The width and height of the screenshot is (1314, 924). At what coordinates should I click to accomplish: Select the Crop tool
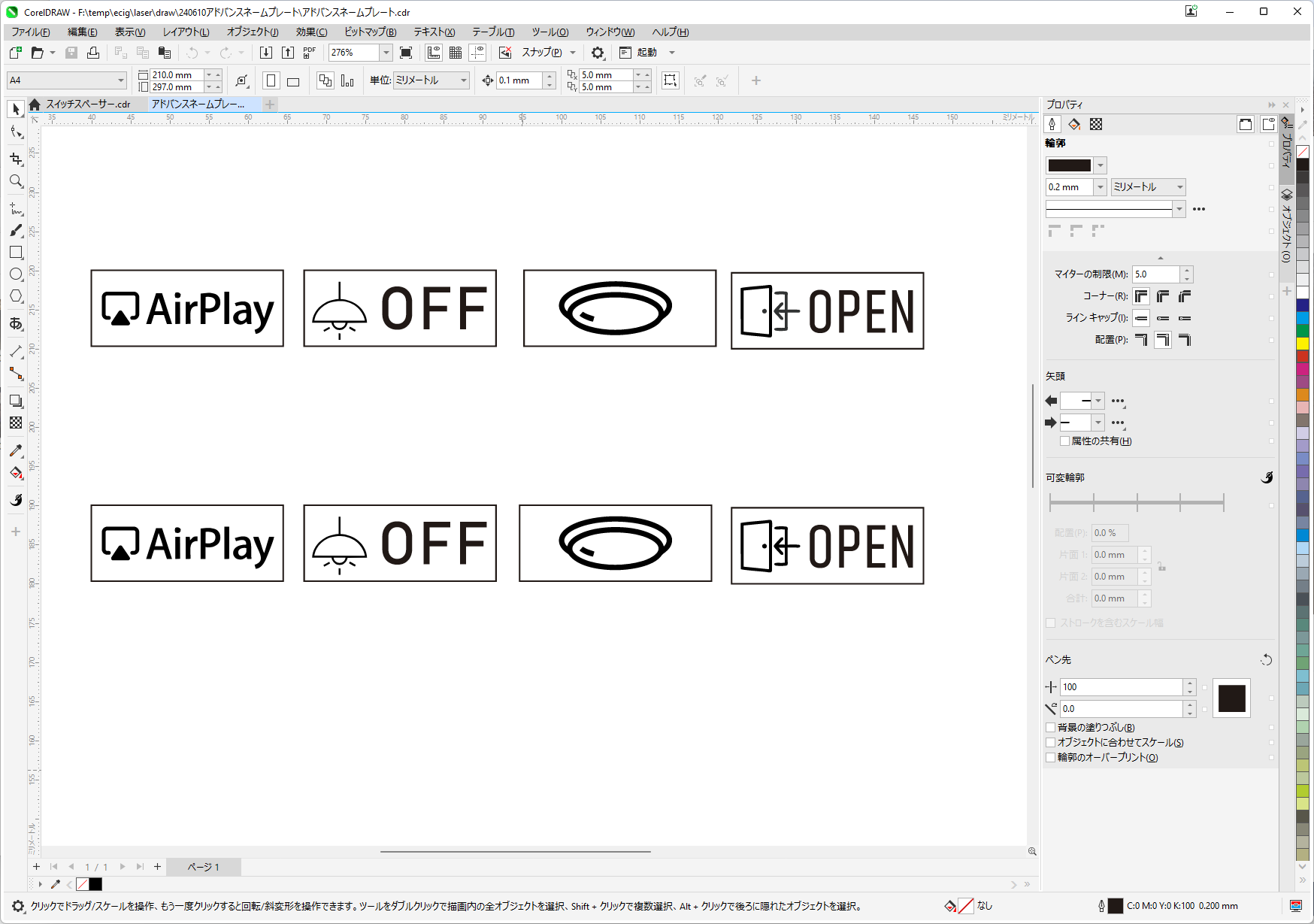coord(16,159)
